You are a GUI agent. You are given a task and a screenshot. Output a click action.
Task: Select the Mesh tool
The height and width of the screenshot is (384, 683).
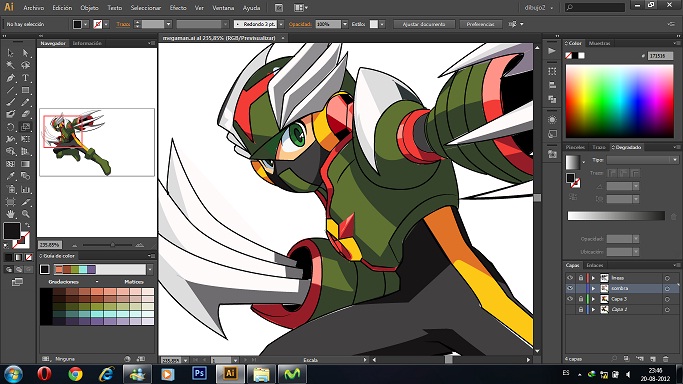pyautogui.click(x=10, y=164)
